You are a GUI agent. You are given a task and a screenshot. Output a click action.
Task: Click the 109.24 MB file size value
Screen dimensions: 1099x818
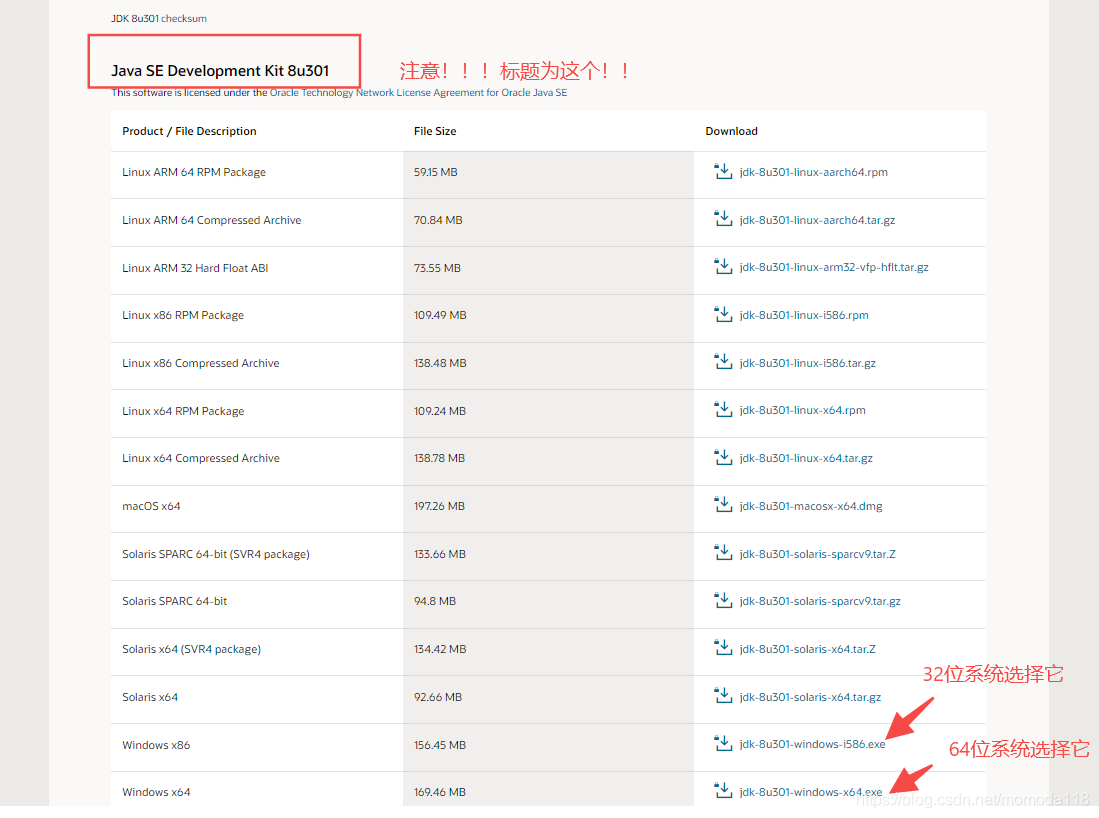tap(439, 411)
